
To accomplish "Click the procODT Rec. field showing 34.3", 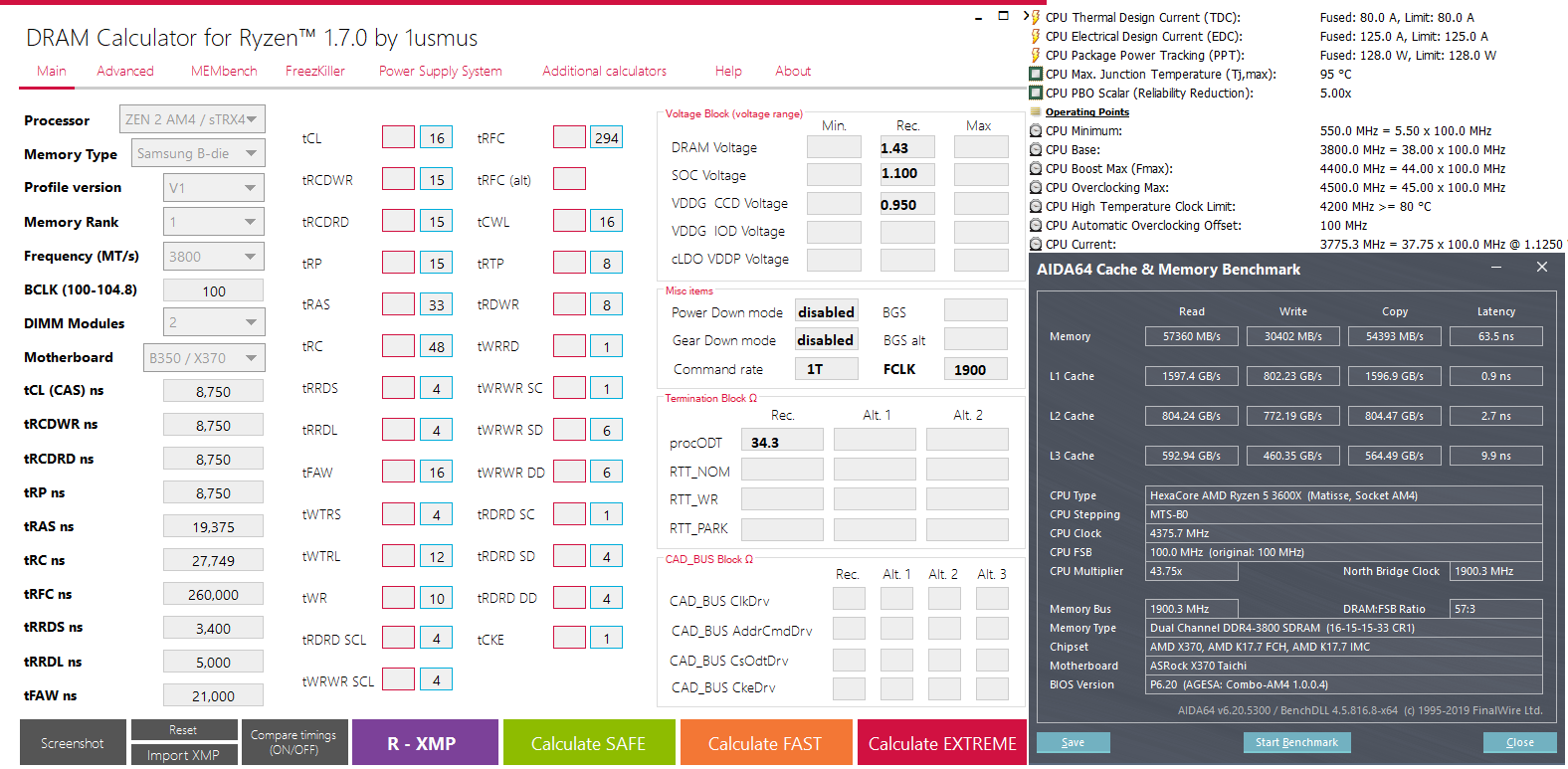I will point(782,442).
